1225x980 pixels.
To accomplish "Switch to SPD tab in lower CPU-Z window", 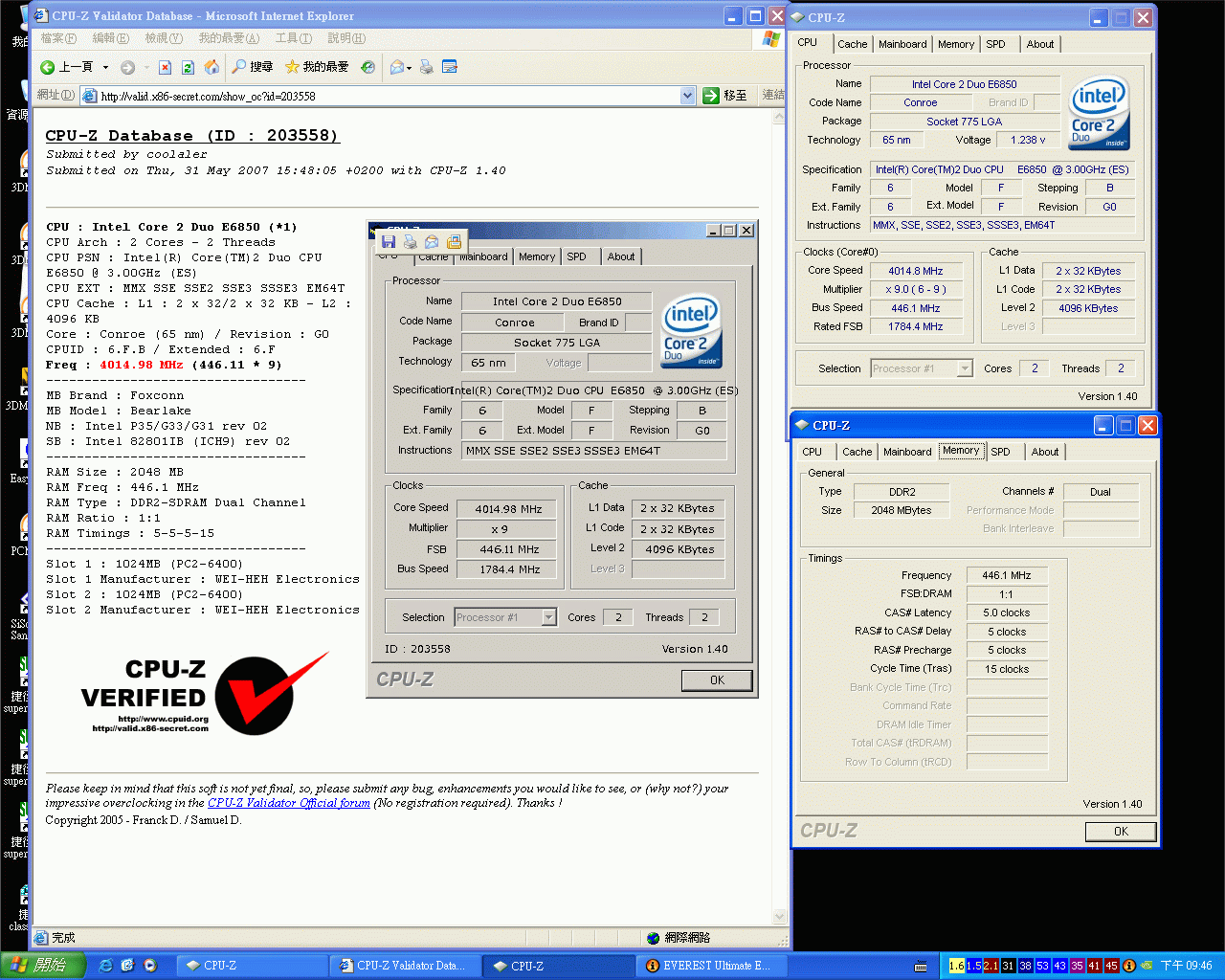I will (1001, 452).
